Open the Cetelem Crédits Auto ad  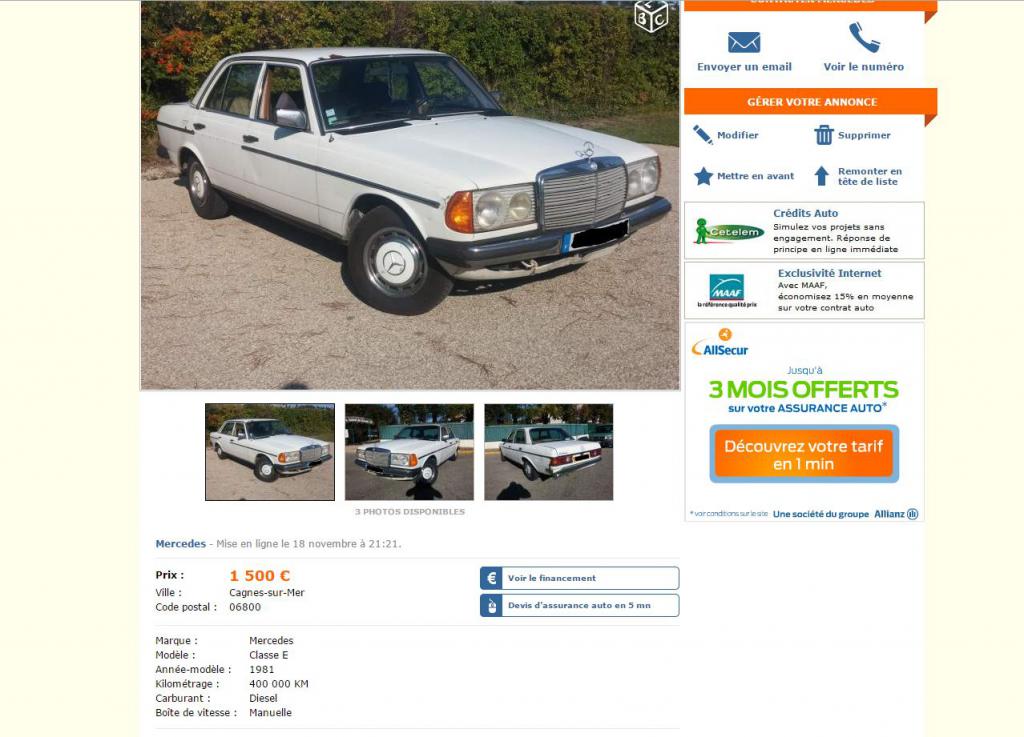coord(804,230)
